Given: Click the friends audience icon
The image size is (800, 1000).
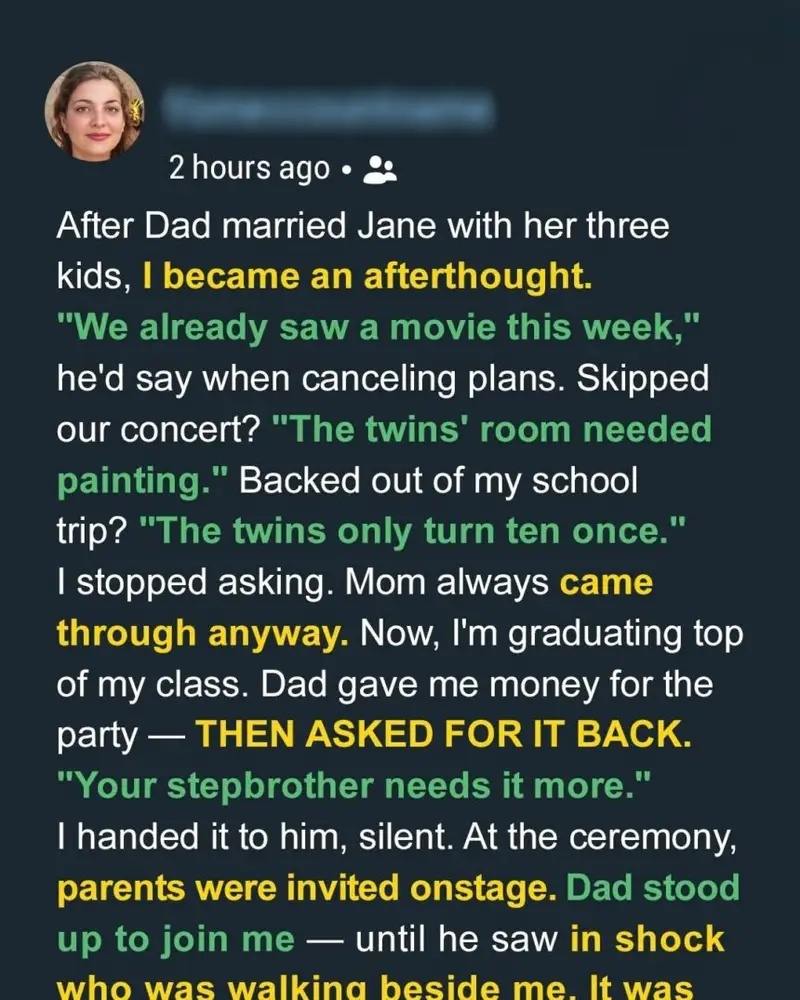Looking at the screenshot, I should 379,170.
